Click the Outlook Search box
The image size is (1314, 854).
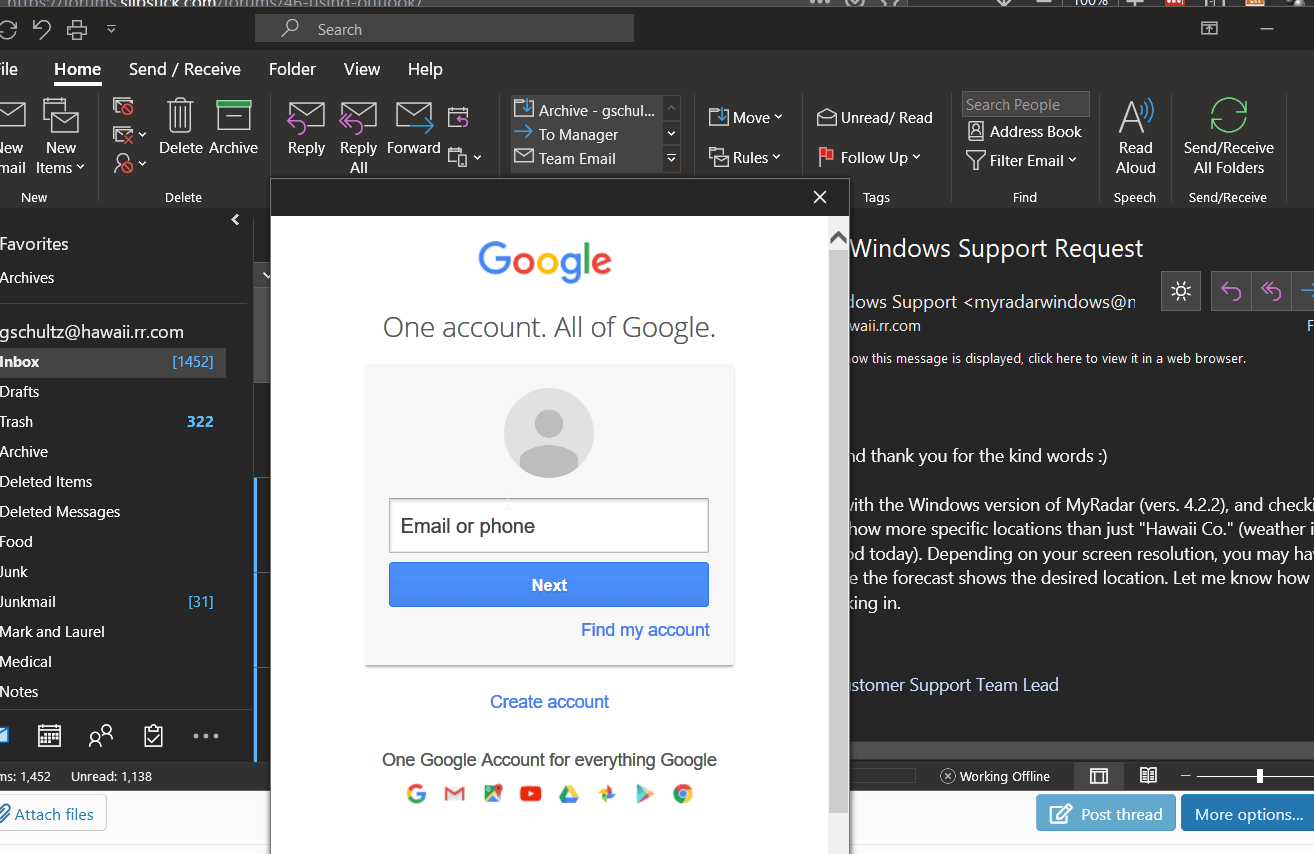click(x=444, y=29)
